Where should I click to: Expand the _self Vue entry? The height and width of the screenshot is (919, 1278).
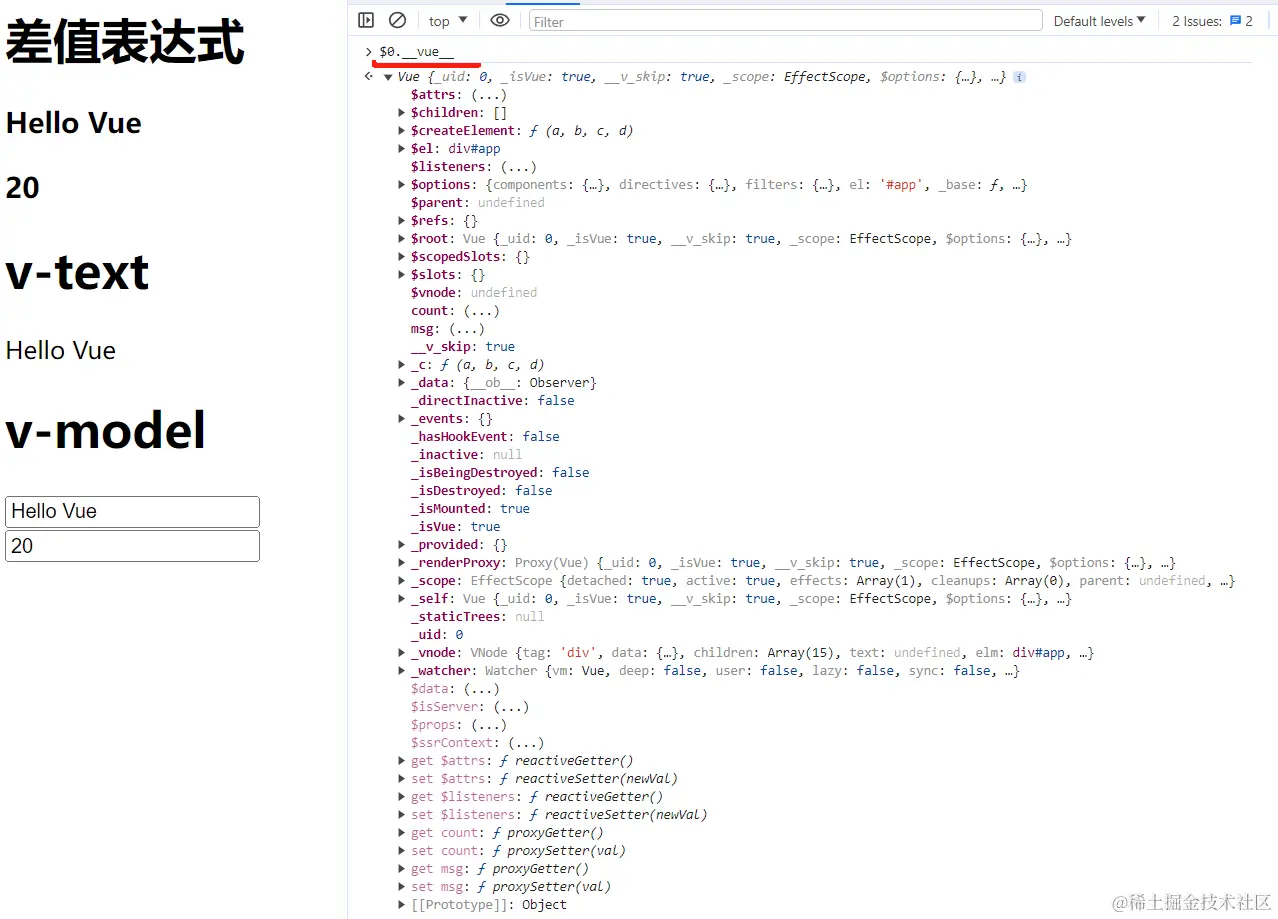click(402, 599)
